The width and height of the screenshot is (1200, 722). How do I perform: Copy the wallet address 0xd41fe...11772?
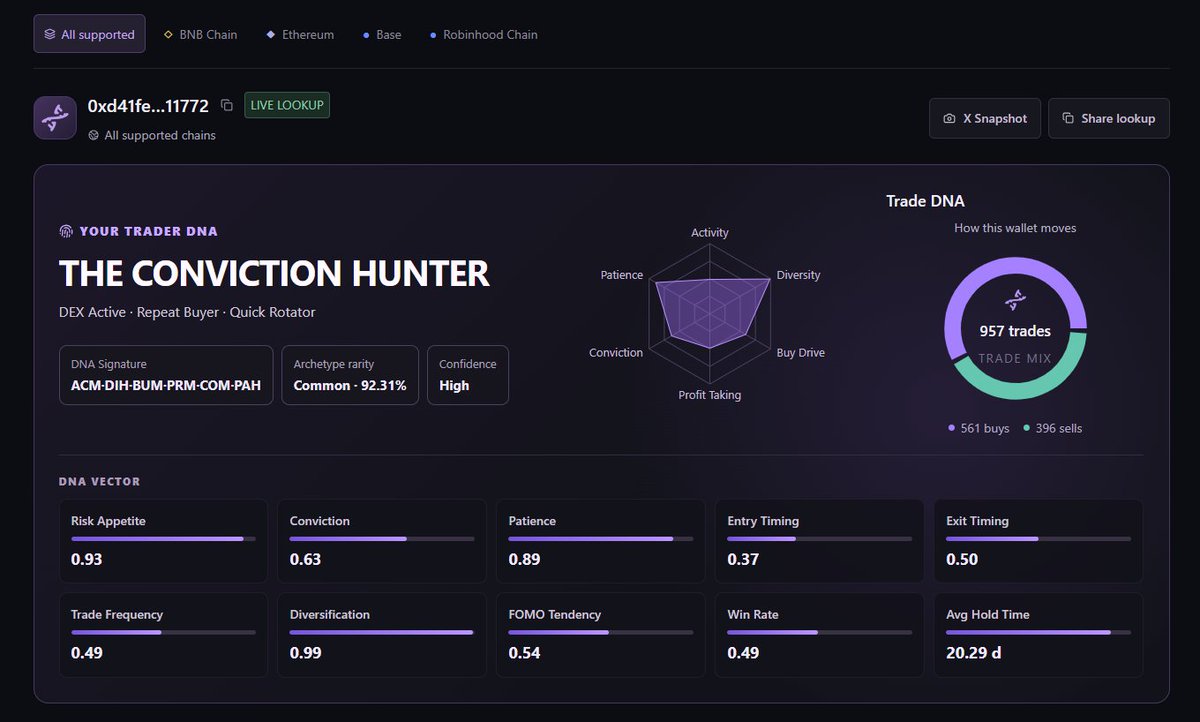tap(227, 105)
